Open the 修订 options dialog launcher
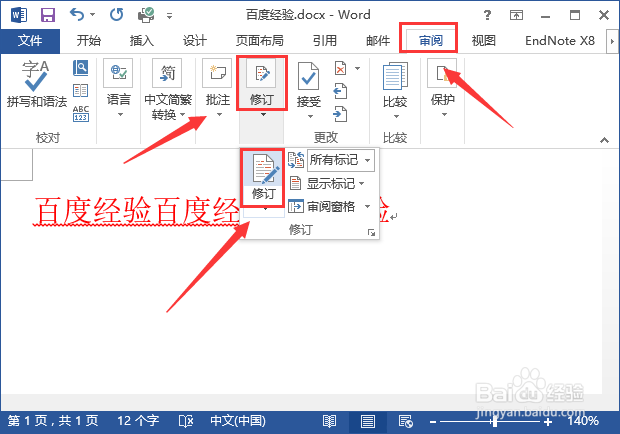The width and height of the screenshot is (620, 434). tap(371, 232)
